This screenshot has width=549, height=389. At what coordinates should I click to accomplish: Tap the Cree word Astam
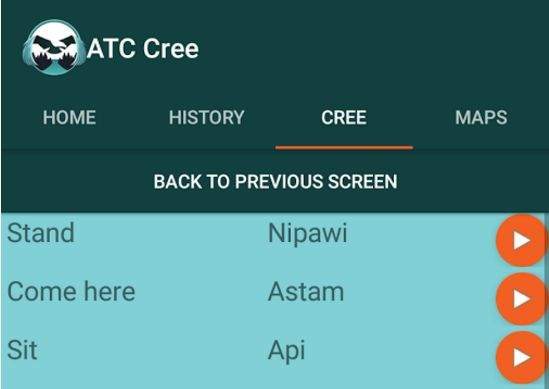point(306,291)
